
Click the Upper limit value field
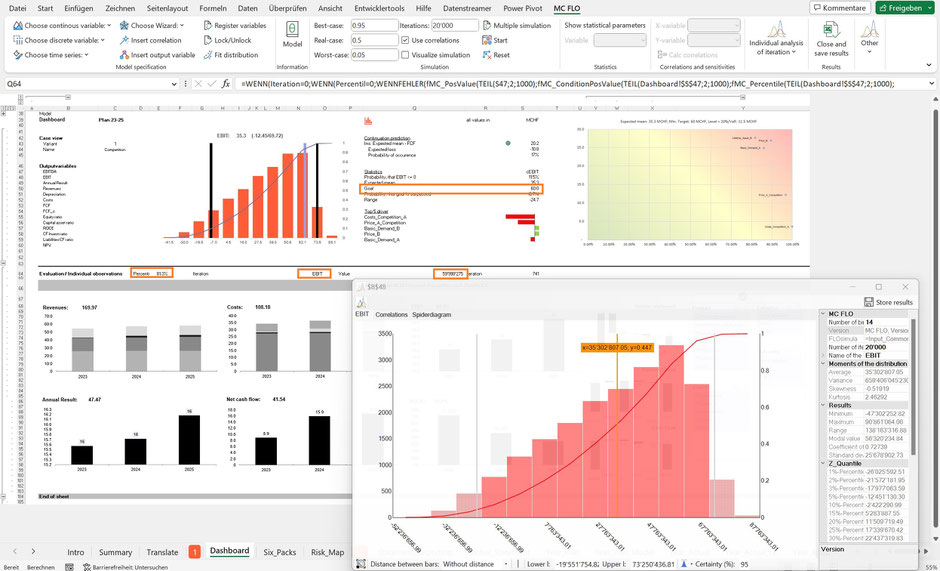pos(652,564)
